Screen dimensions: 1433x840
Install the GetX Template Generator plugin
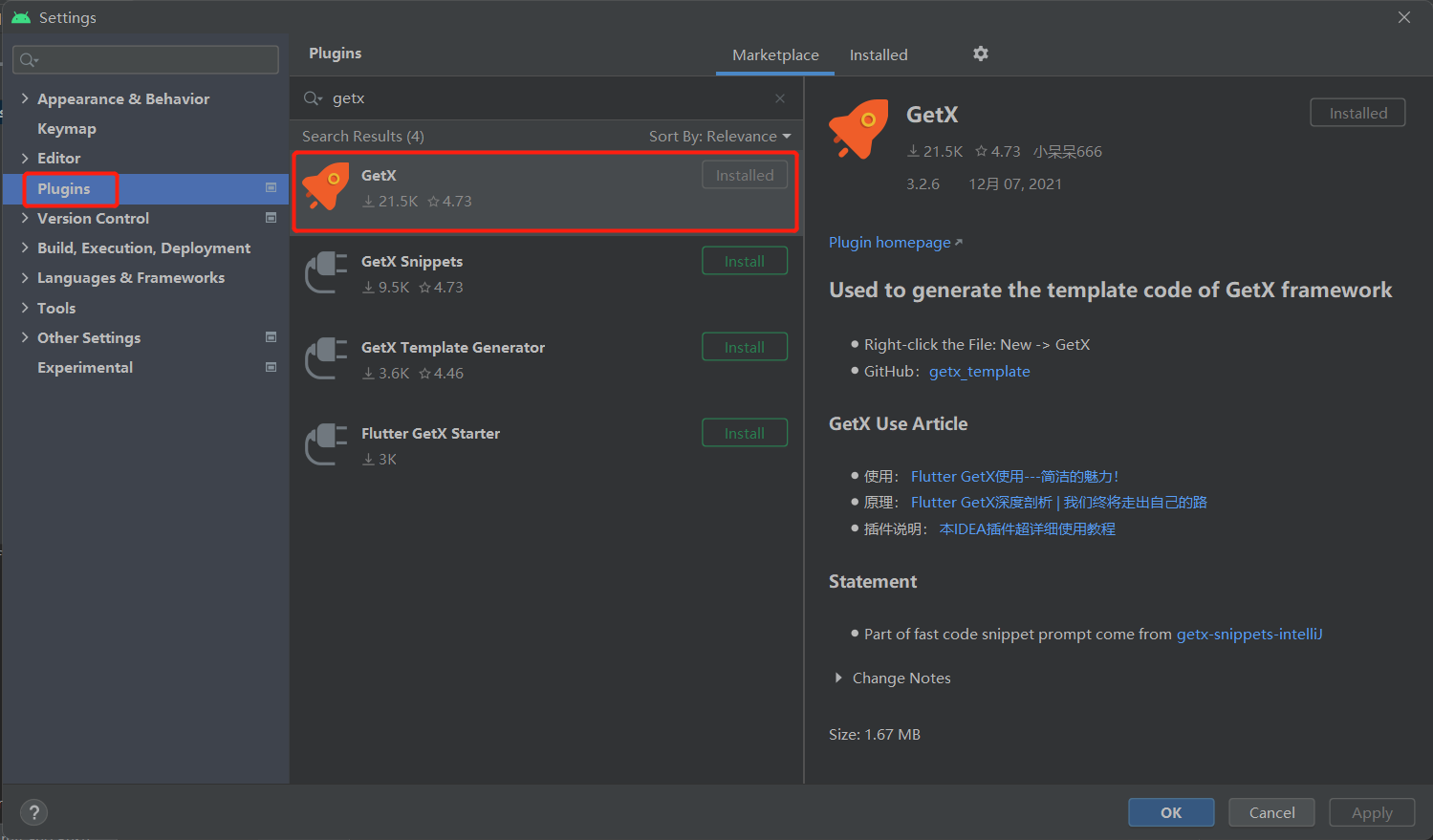click(745, 347)
